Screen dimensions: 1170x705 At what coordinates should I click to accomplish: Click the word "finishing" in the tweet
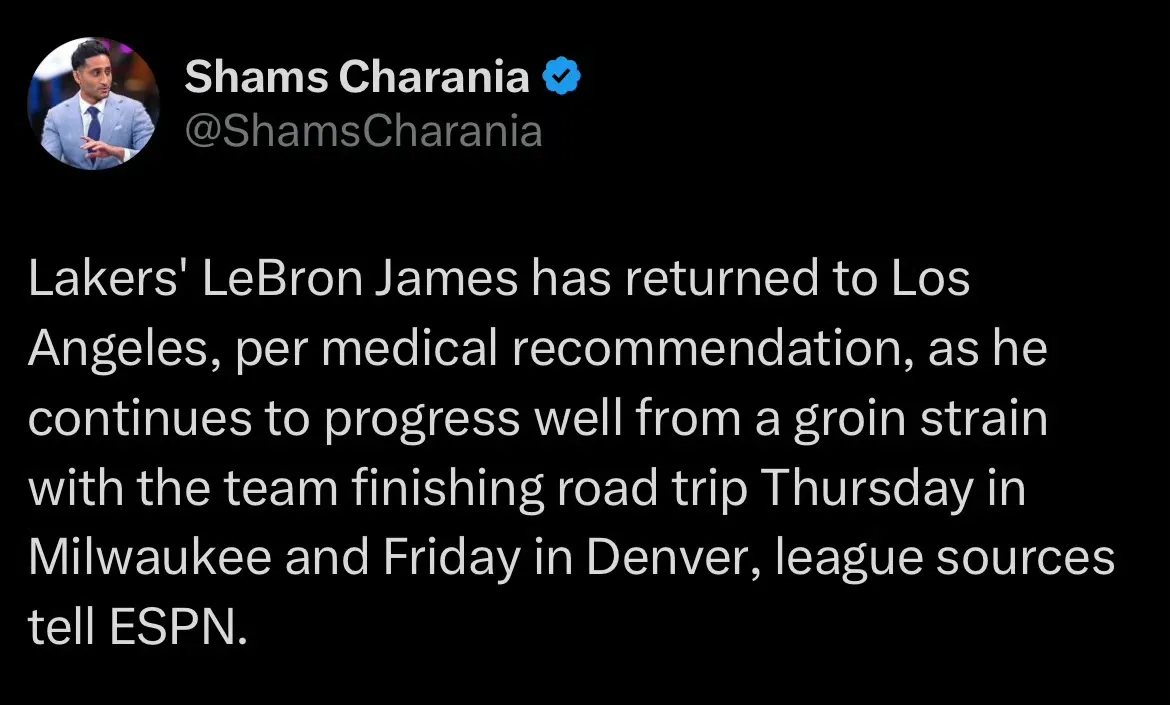pyautogui.click(x=448, y=490)
